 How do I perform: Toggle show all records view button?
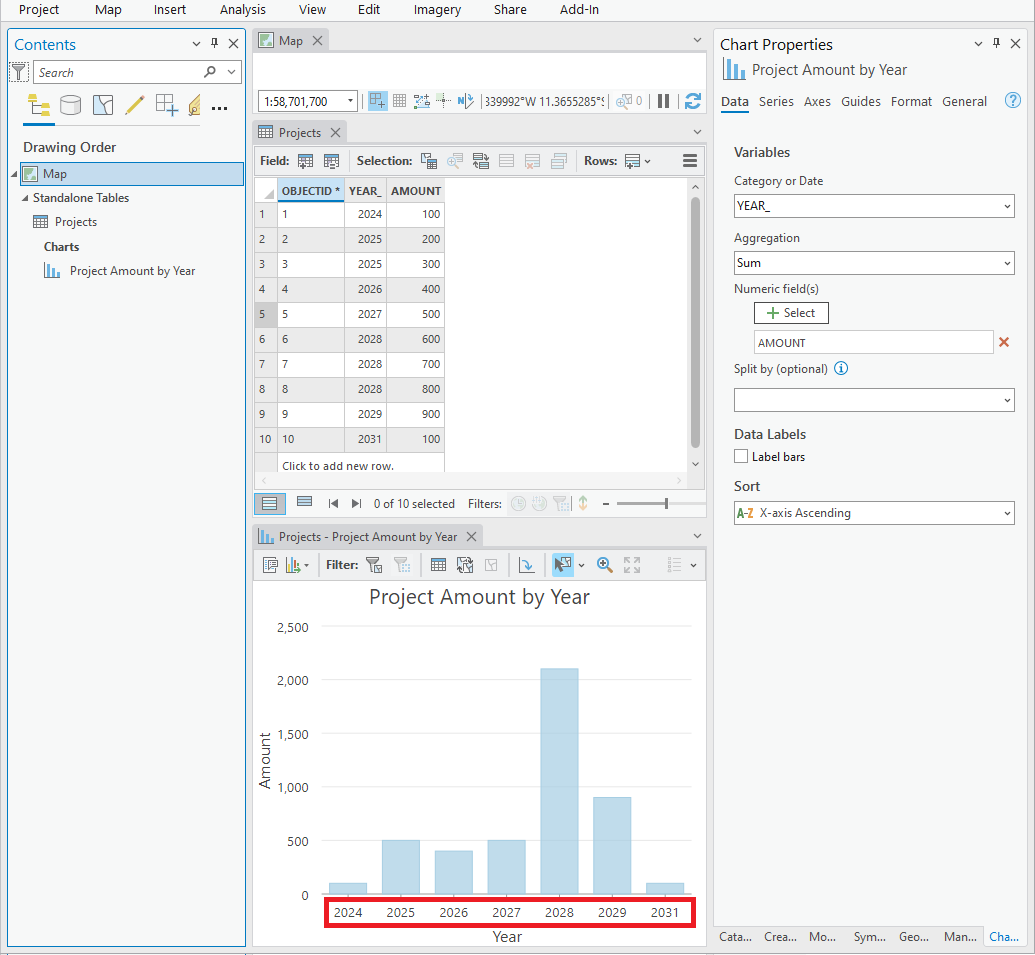point(269,504)
